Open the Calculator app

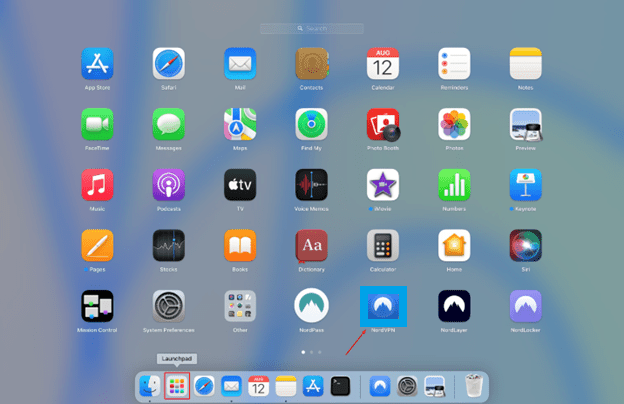(383, 245)
